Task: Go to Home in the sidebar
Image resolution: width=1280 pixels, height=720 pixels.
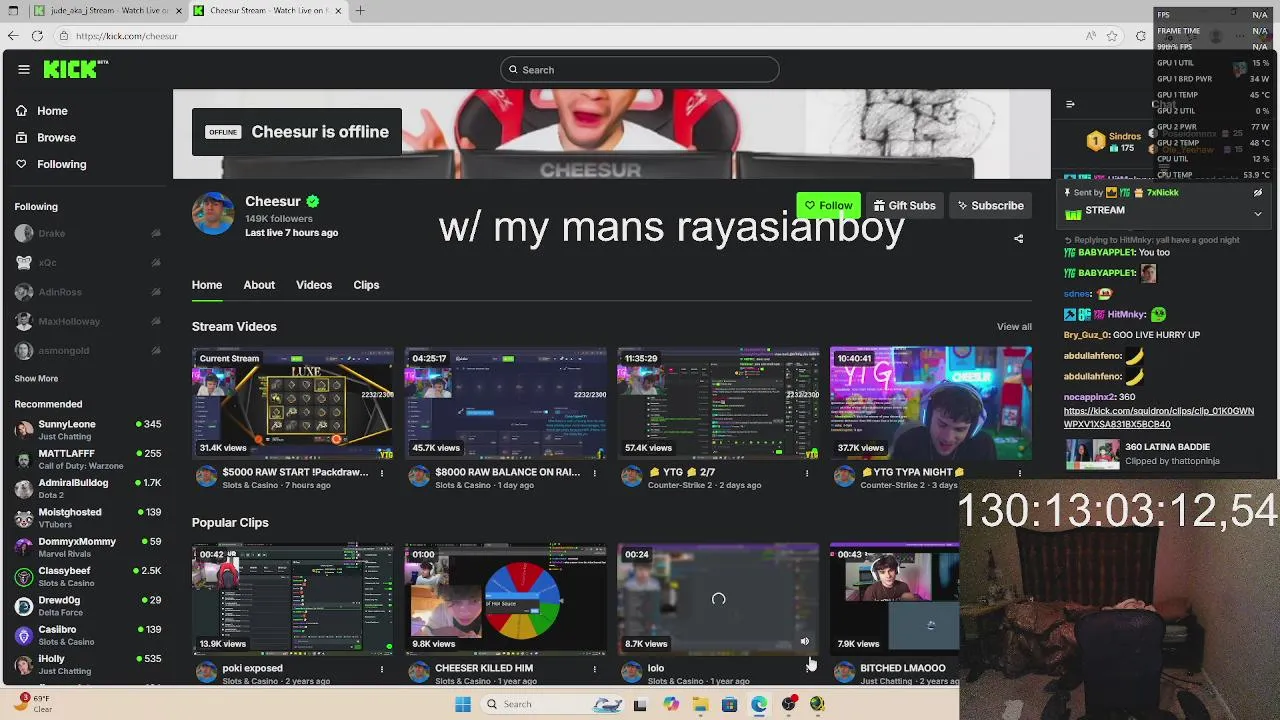Action: 52,111
